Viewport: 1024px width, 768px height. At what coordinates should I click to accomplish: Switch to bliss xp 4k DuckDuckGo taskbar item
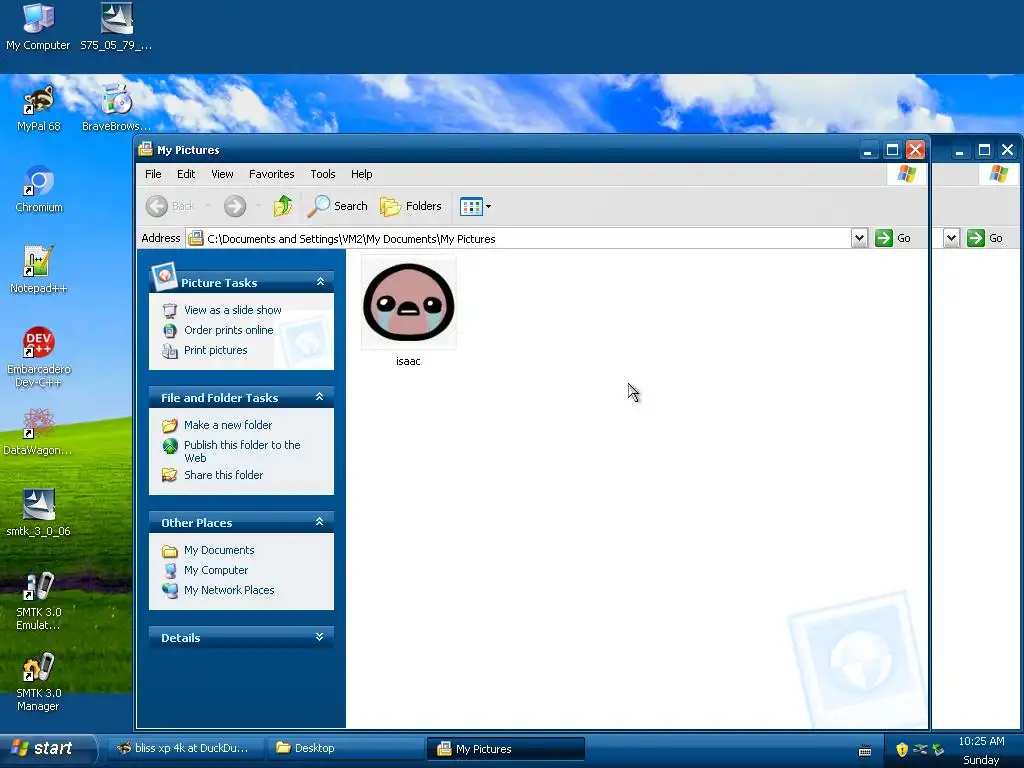click(x=185, y=748)
